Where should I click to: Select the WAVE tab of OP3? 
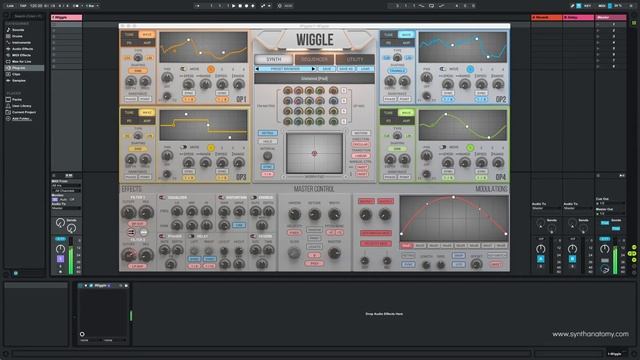[147, 112]
